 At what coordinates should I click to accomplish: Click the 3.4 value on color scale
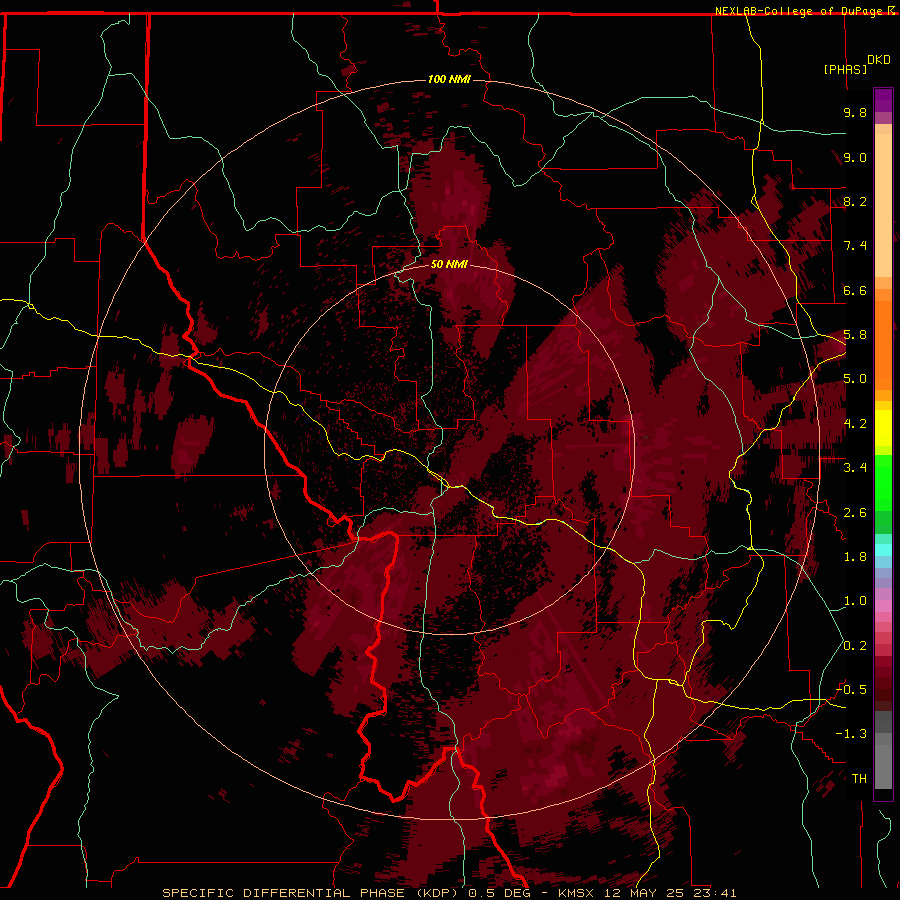point(855,468)
